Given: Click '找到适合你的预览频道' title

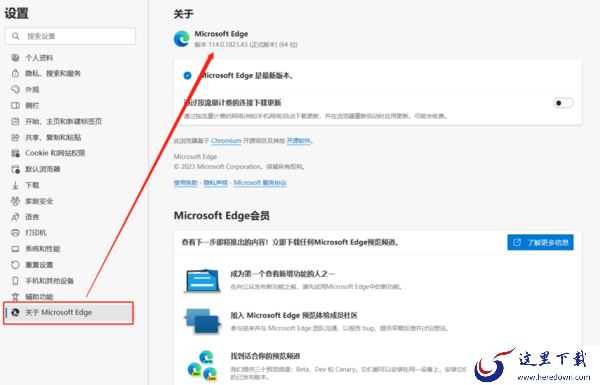Looking at the screenshot, I should 265,356.
